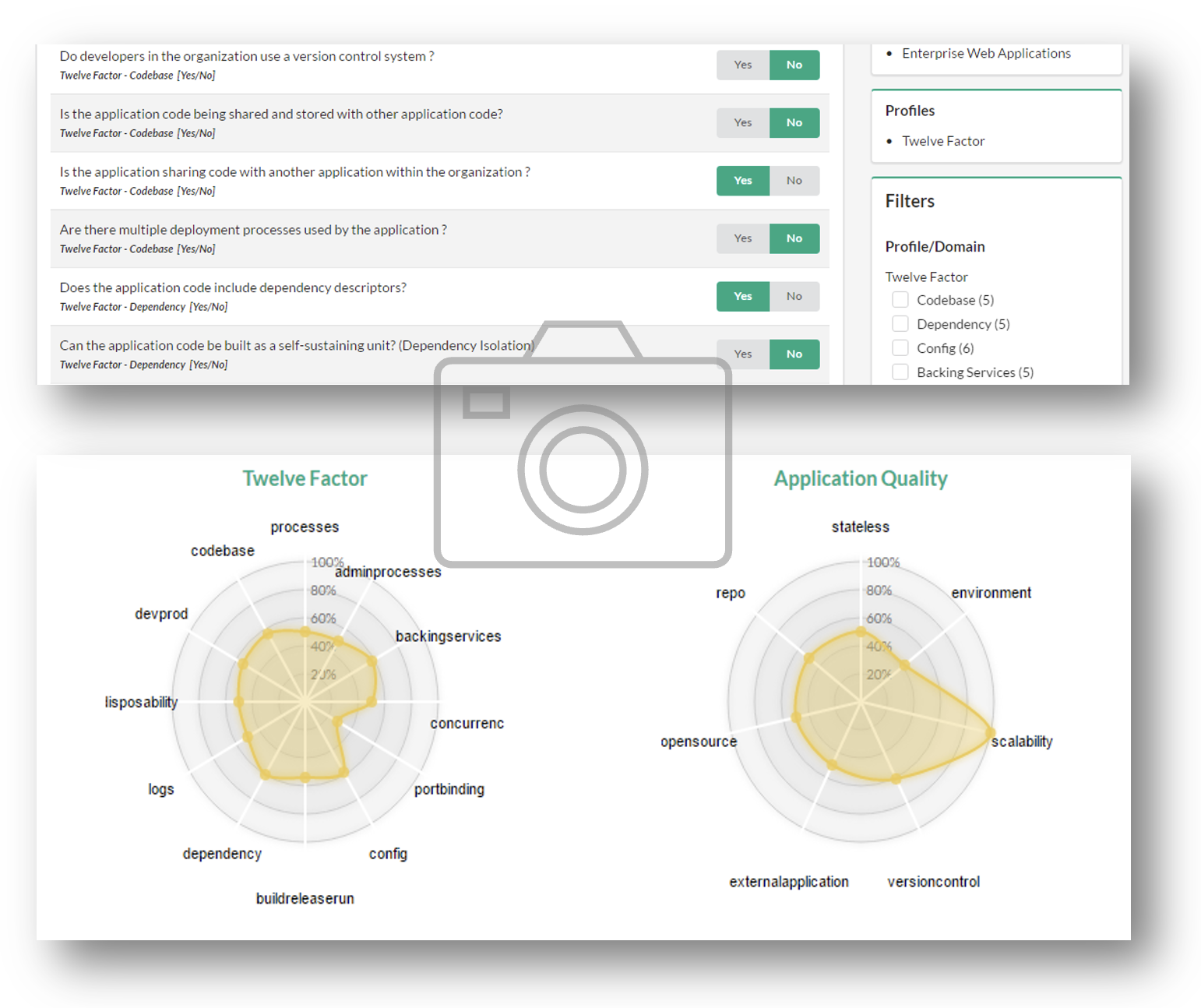Select No for the version control system question
This screenshot has width=1201, height=1008.
[x=794, y=65]
